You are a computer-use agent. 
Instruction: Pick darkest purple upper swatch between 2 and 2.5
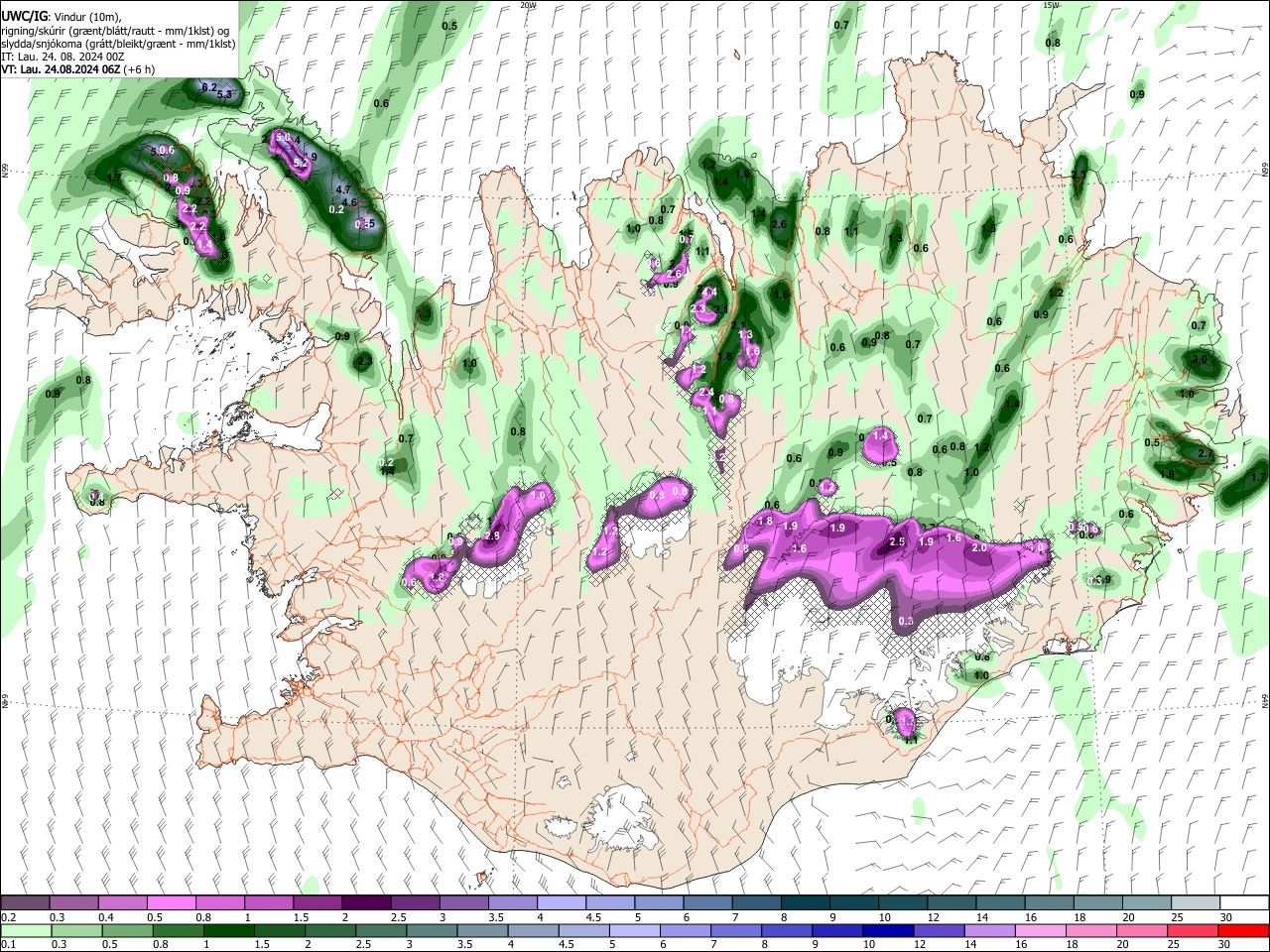tap(366, 903)
